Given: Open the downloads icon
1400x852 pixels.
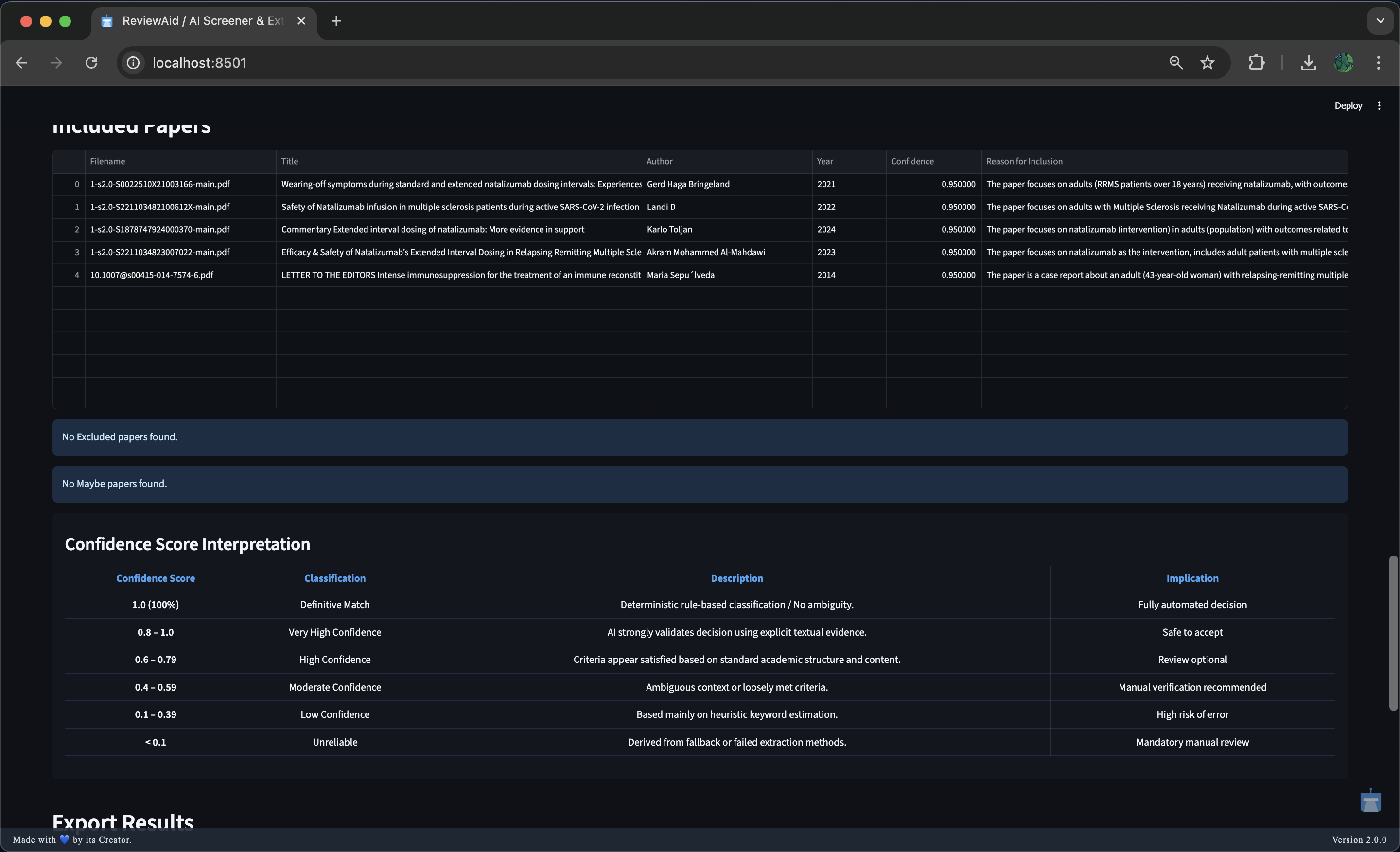Looking at the screenshot, I should [1309, 63].
